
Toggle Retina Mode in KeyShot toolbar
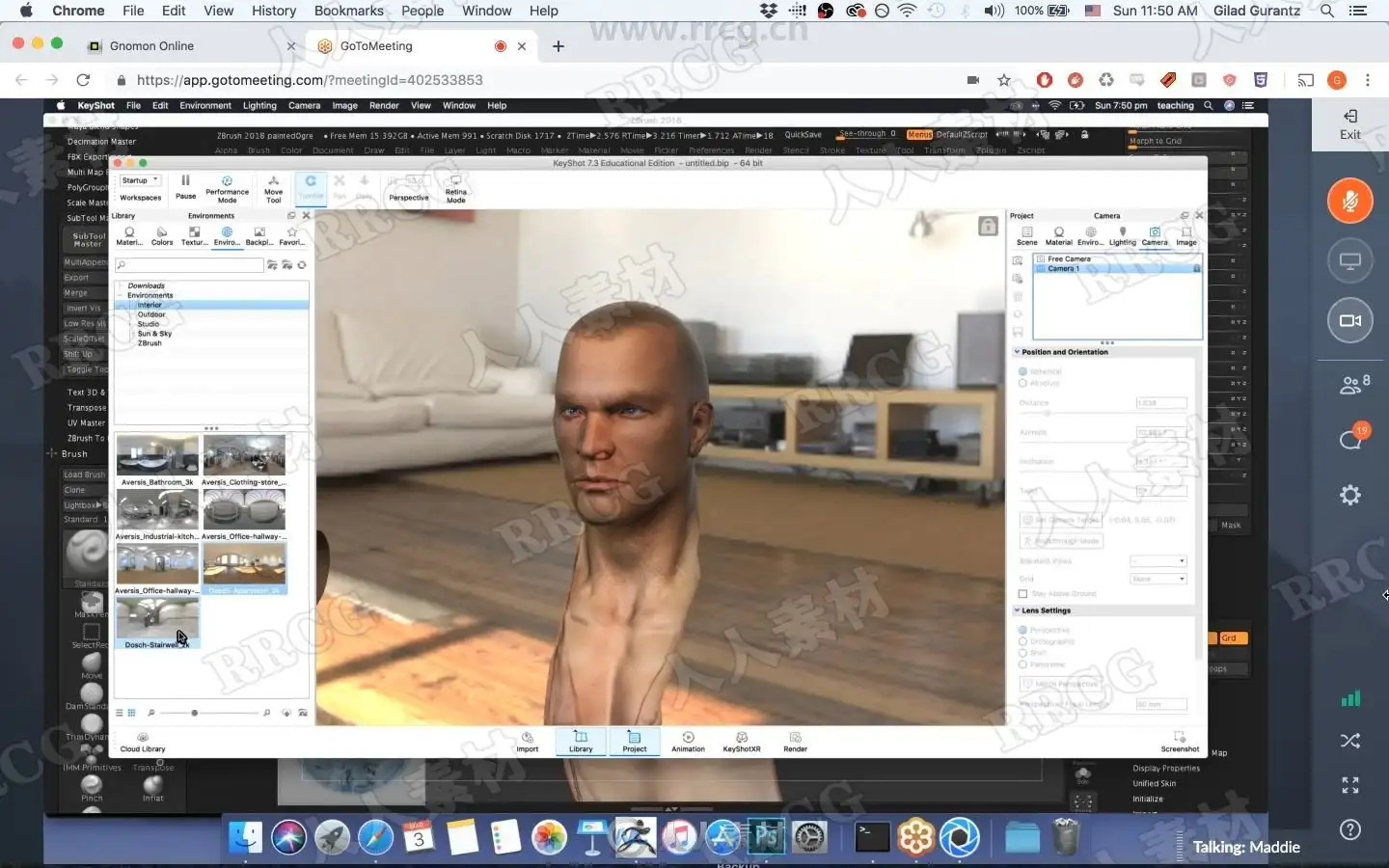click(455, 189)
